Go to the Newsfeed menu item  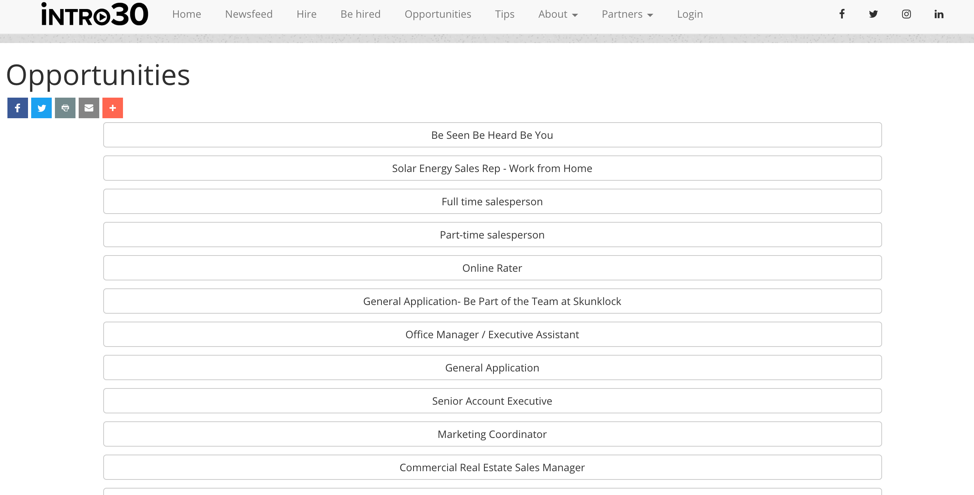coord(248,14)
